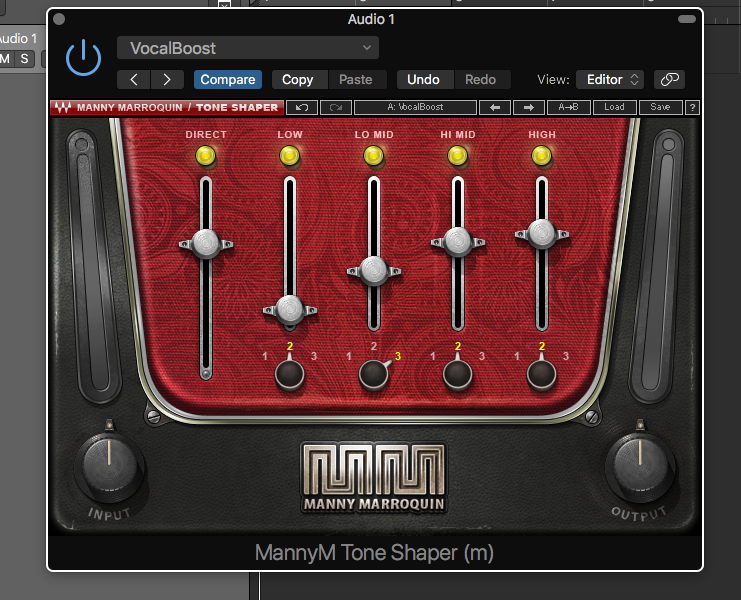Click the Compare button
741x600 pixels.
pos(228,79)
